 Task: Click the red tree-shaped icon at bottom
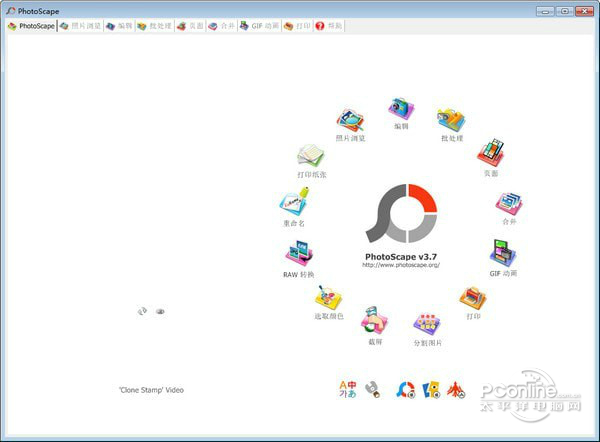[456, 390]
